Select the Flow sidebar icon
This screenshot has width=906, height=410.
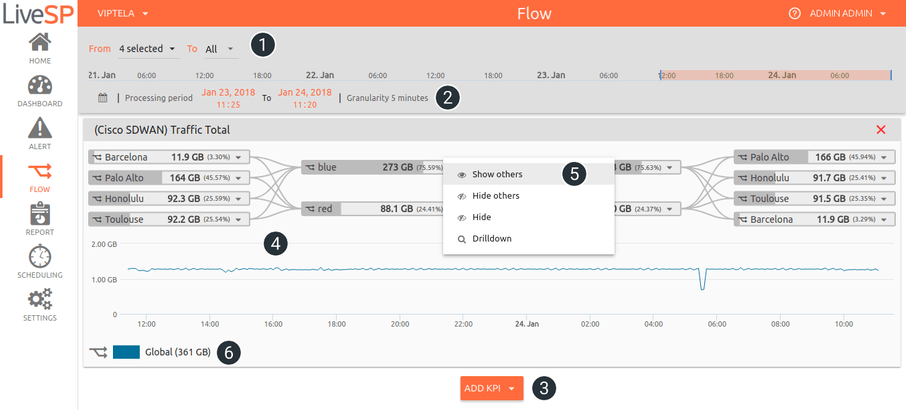[40, 171]
